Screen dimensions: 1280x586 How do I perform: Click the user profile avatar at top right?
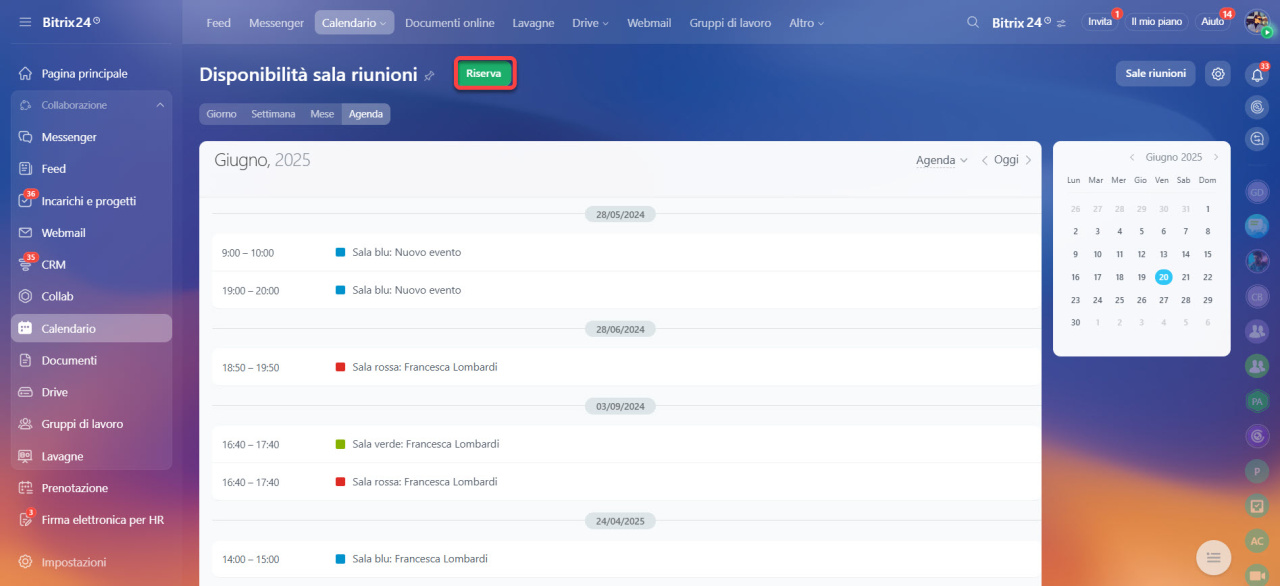pyautogui.click(x=1257, y=22)
